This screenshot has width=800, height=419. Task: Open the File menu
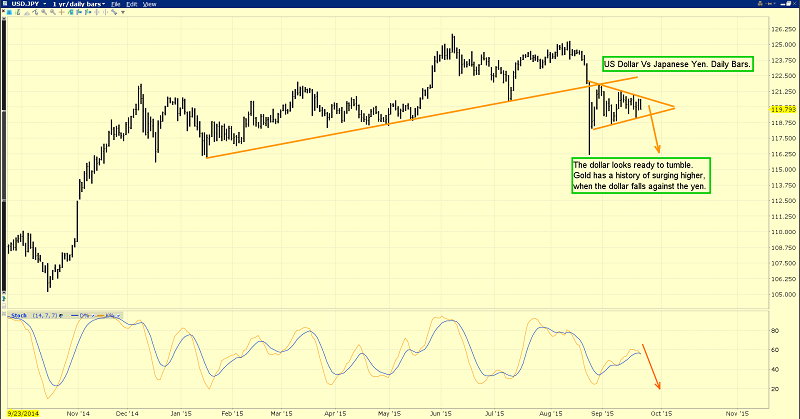click(130, 6)
